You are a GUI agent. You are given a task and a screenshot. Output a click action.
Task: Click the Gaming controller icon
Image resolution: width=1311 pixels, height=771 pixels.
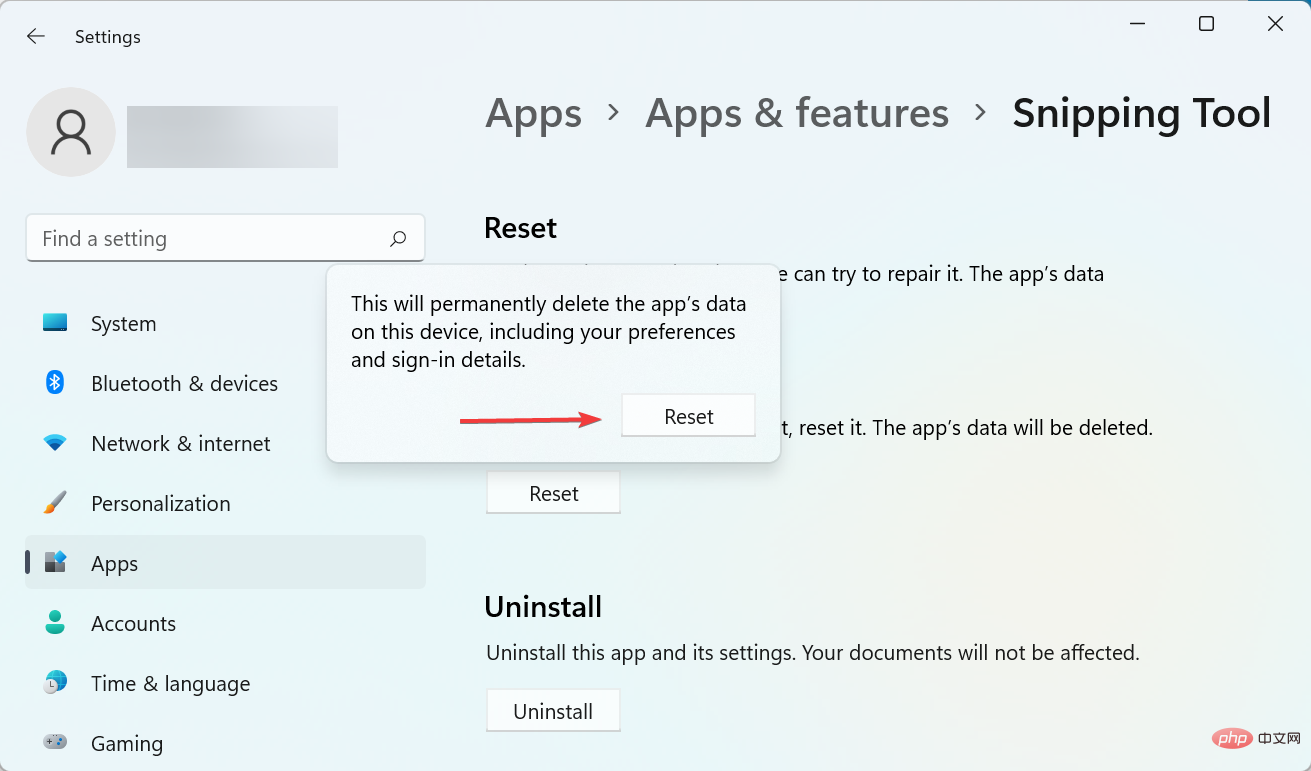coord(55,742)
